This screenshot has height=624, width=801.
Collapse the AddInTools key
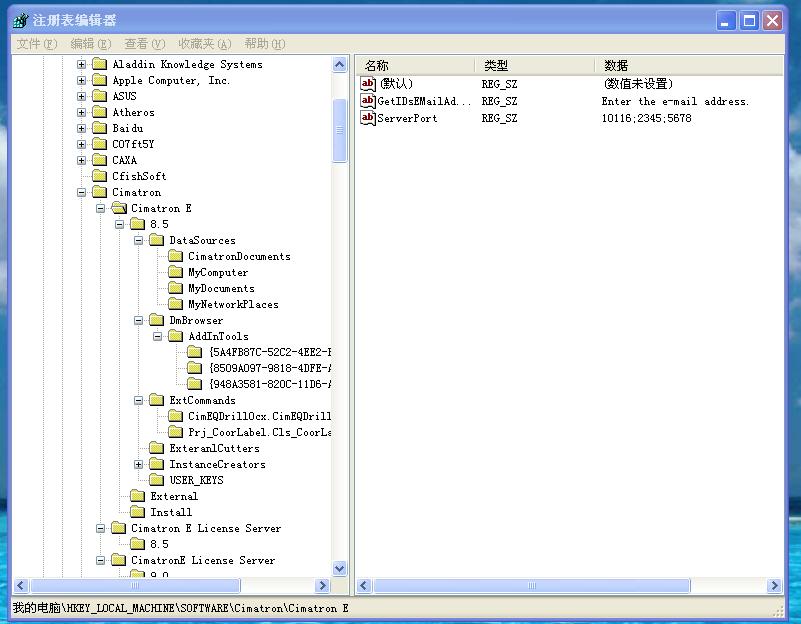click(x=157, y=336)
